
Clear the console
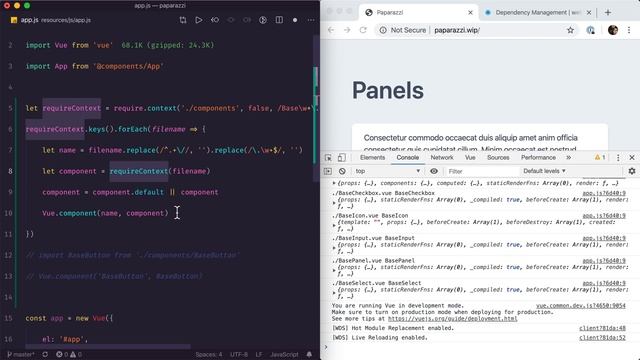tap(342, 171)
